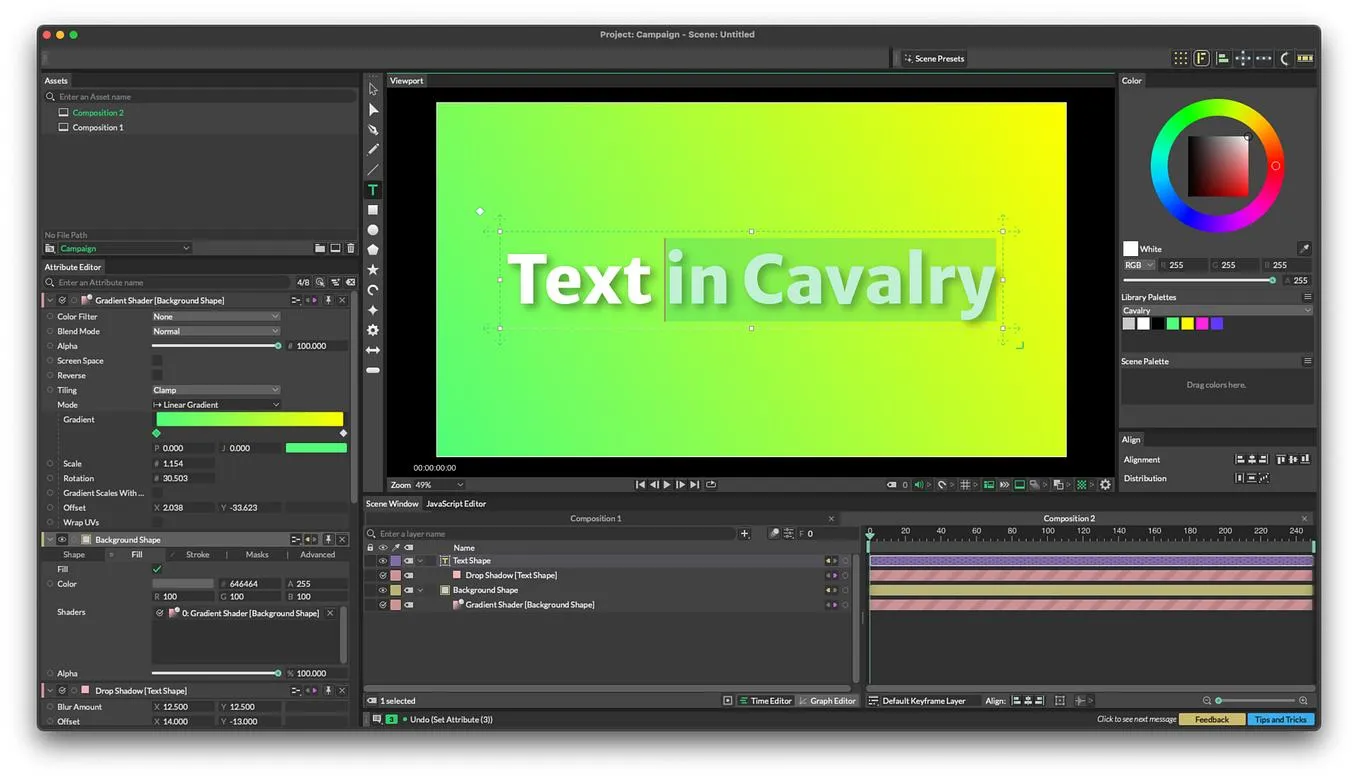Viewport: 1358px width, 780px height.
Task: Open Scene Palette hamburger menu
Action: [x=1307, y=361]
